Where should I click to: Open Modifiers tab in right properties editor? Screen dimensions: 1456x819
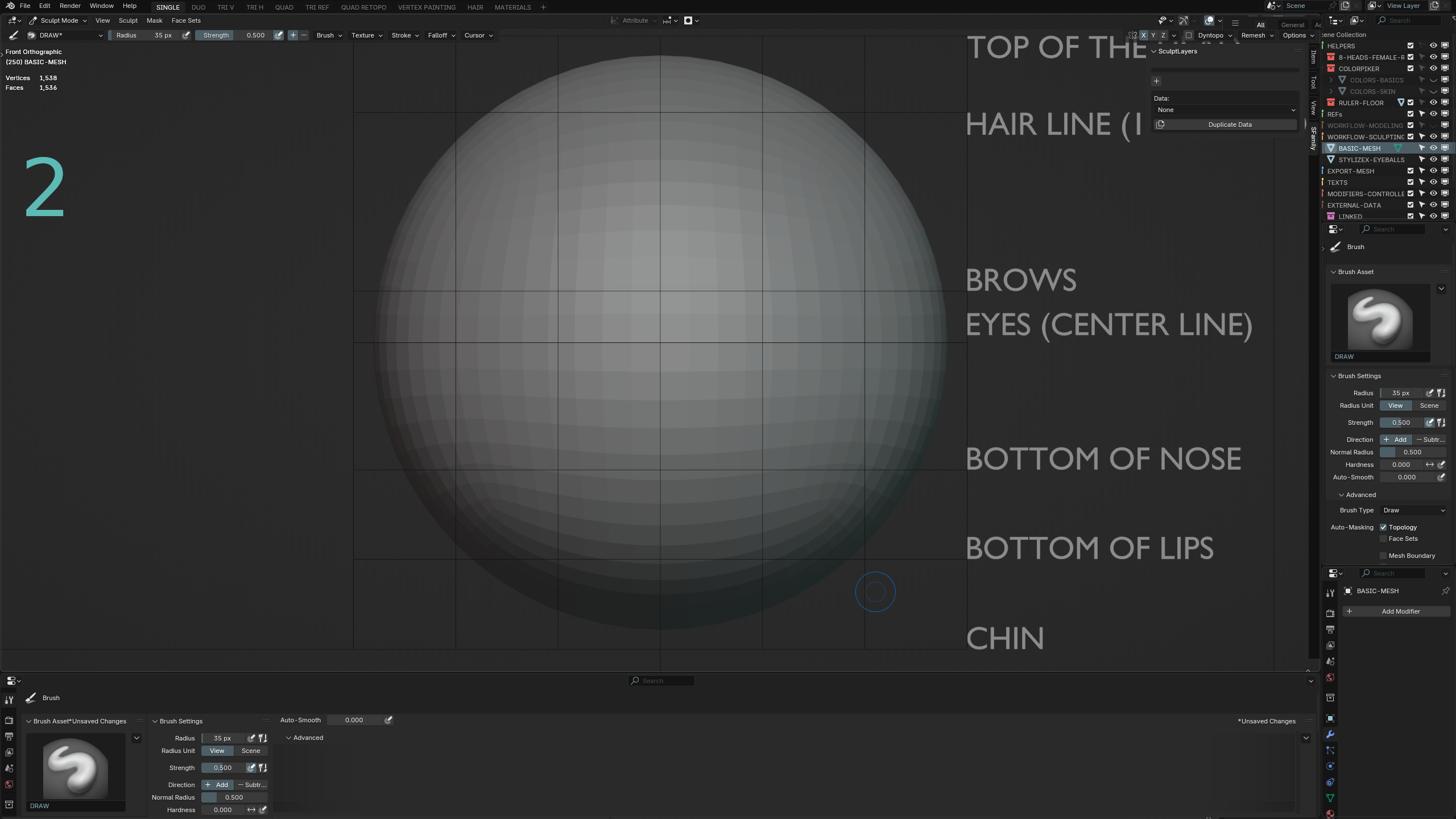point(1330,734)
